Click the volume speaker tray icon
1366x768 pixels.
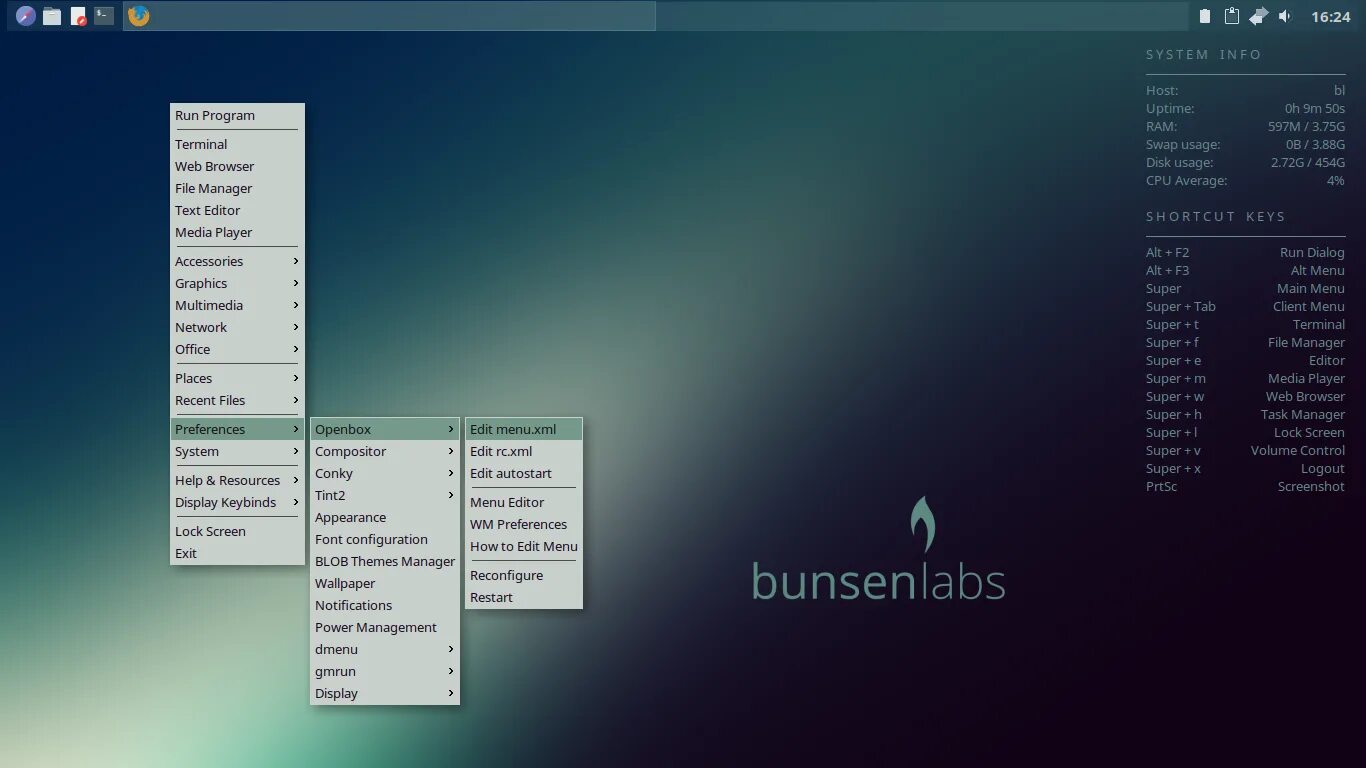pyautogui.click(x=1285, y=16)
